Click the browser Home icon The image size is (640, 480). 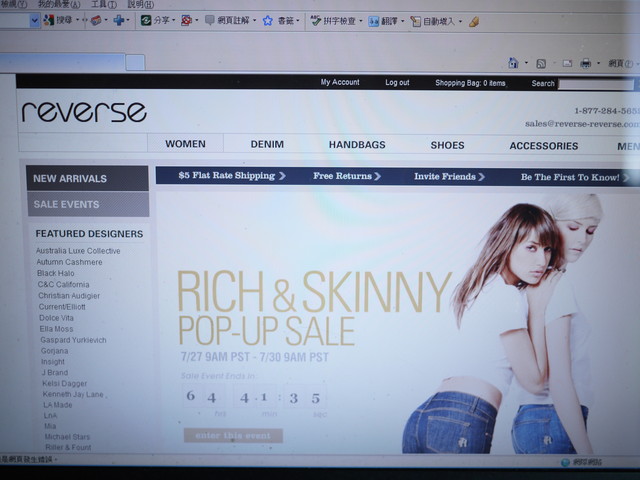click(513, 63)
